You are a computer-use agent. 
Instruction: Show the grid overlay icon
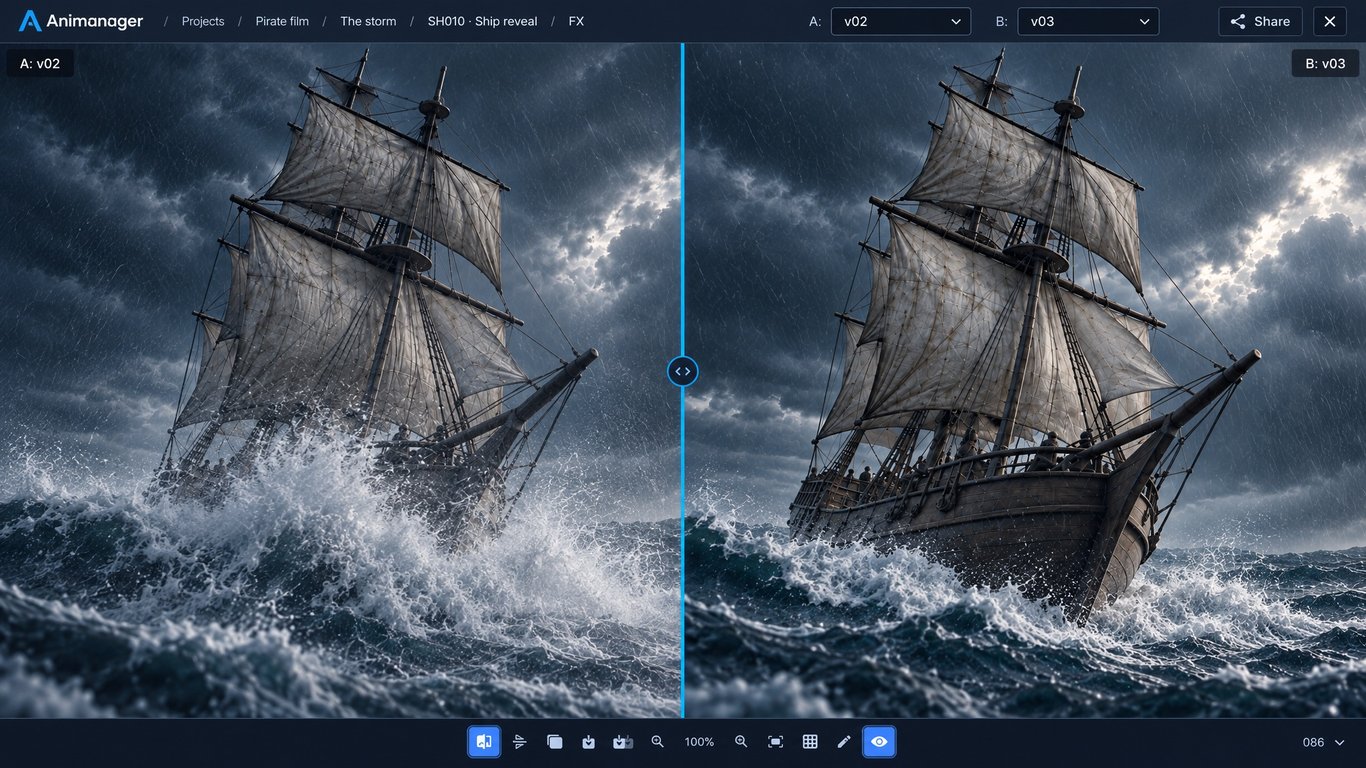810,742
